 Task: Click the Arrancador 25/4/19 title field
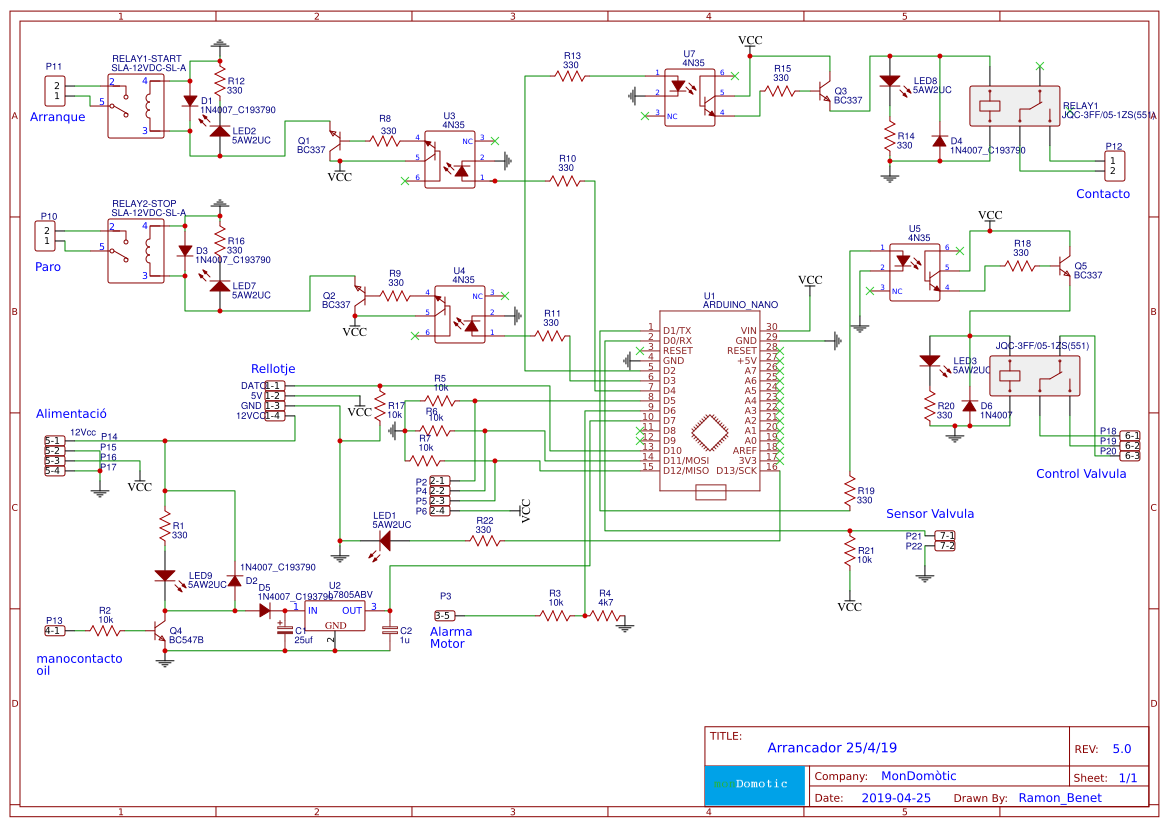pos(833,747)
